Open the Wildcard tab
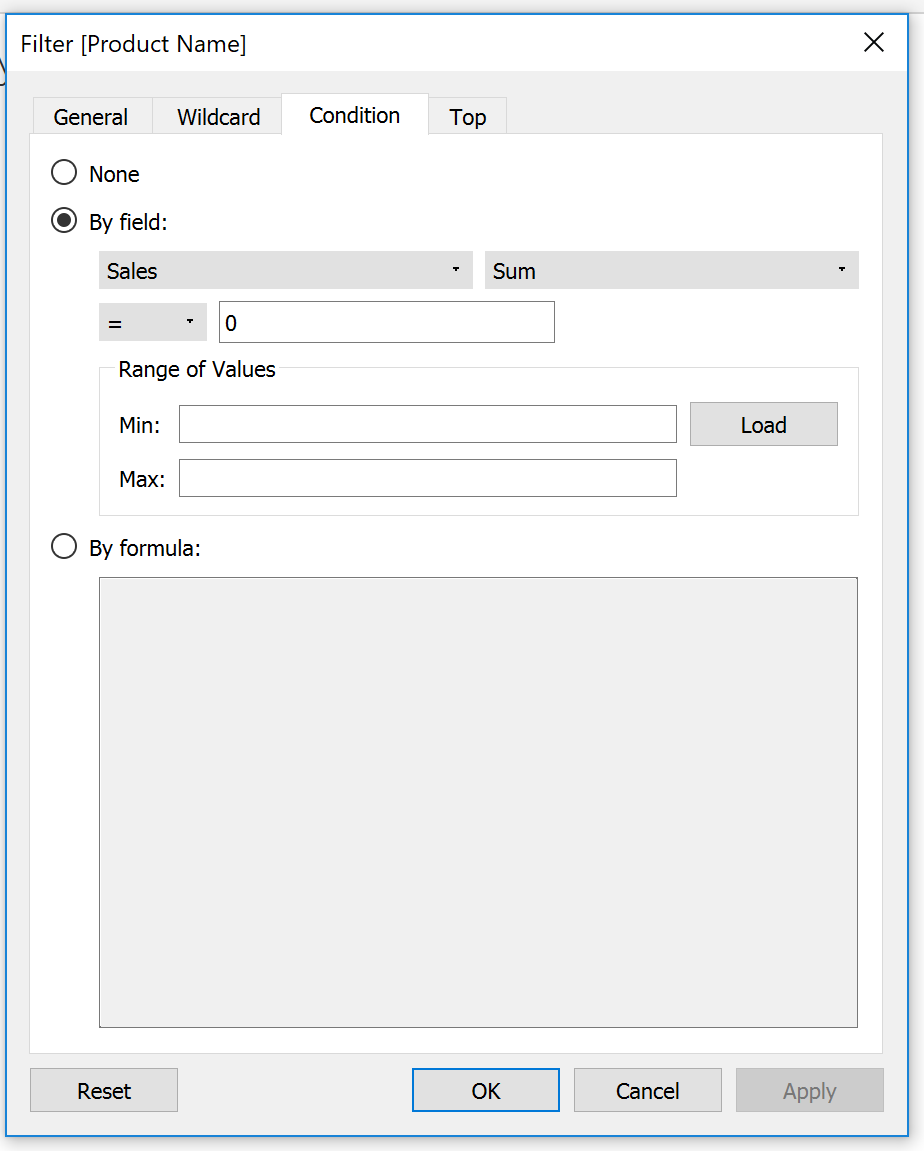924x1151 pixels. click(x=218, y=117)
